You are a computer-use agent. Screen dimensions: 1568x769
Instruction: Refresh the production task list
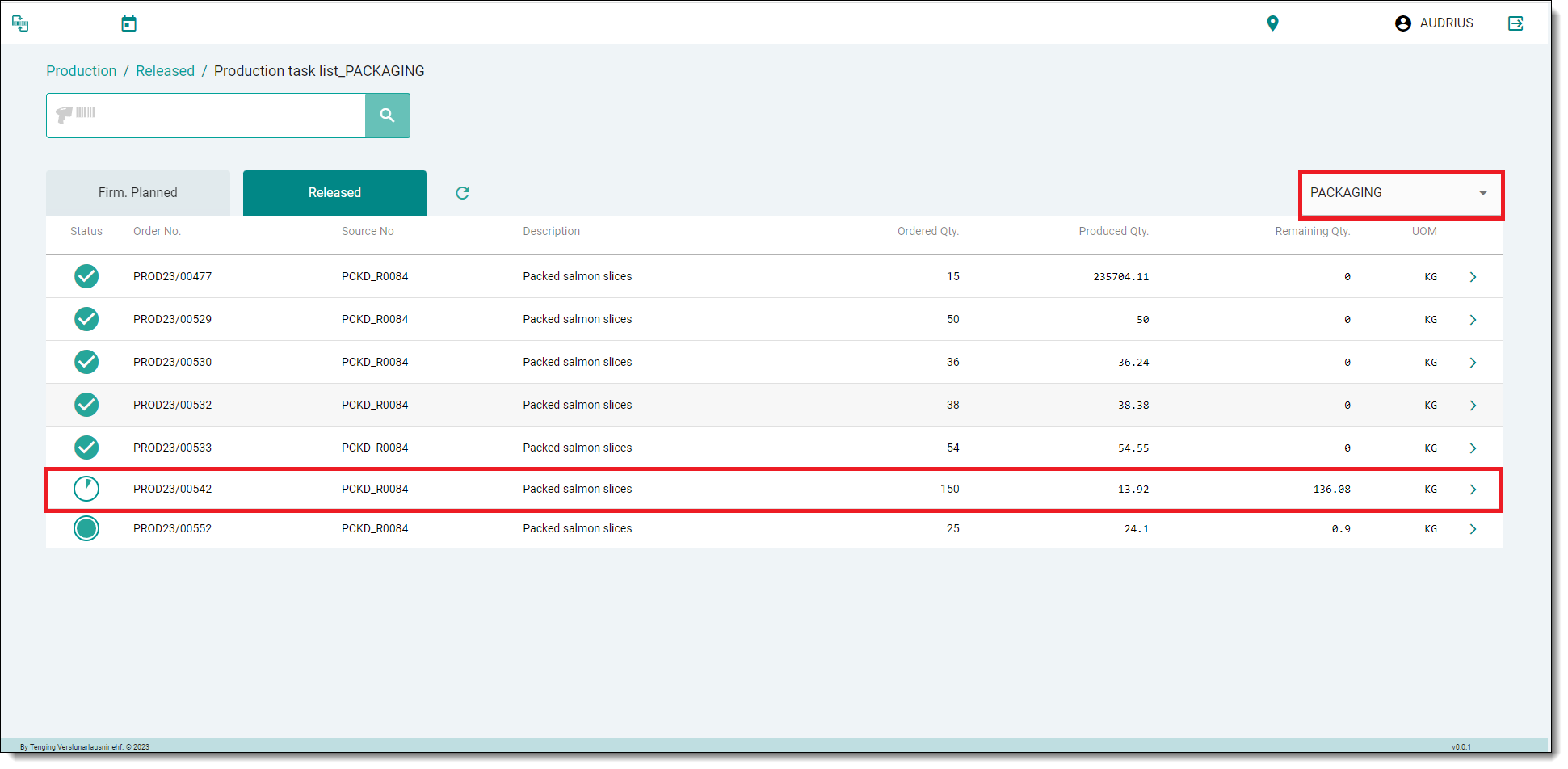pos(462,193)
